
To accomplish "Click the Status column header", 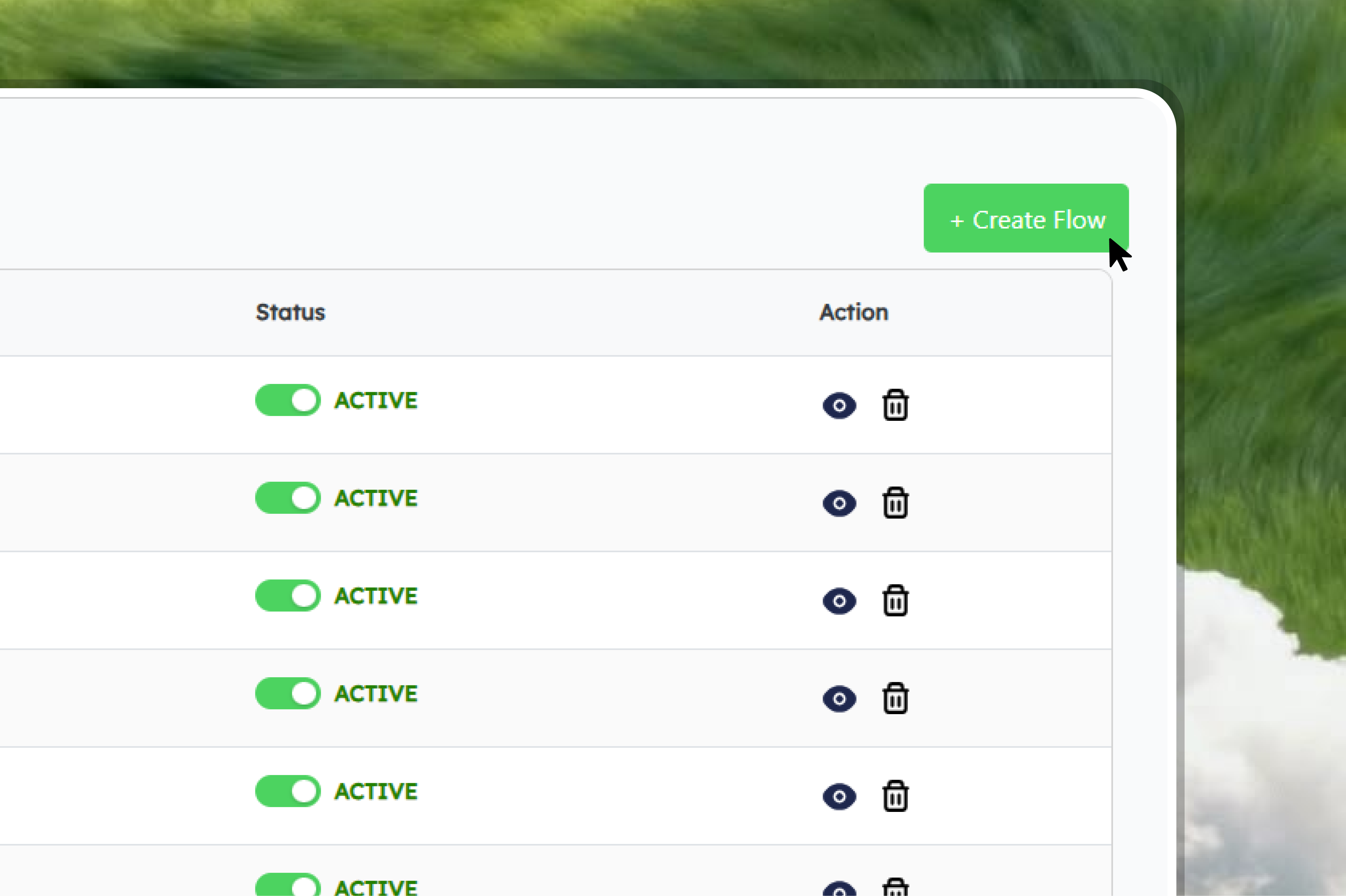I will tap(290, 312).
